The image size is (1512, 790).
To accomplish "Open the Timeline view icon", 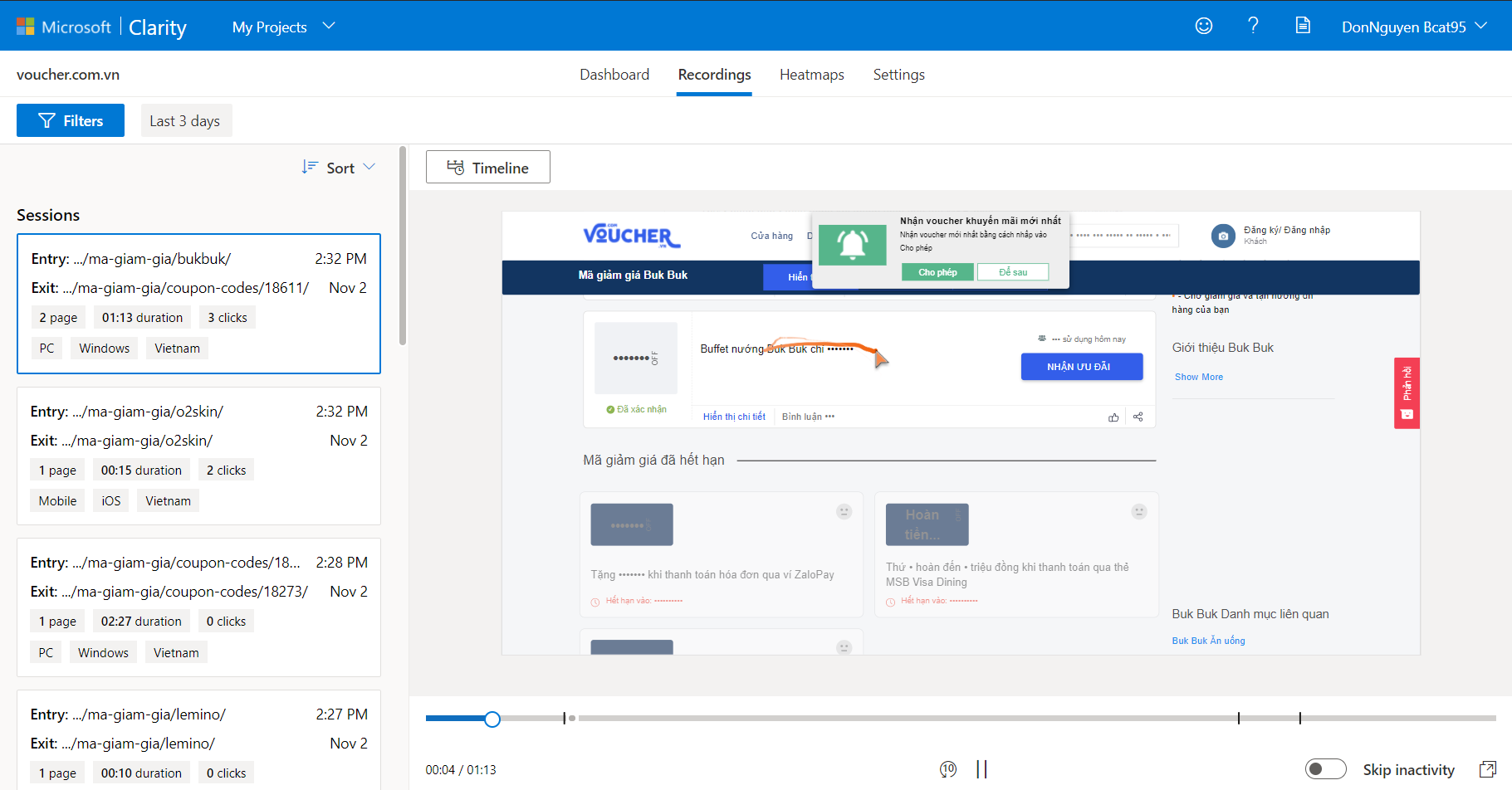I will pos(455,167).
